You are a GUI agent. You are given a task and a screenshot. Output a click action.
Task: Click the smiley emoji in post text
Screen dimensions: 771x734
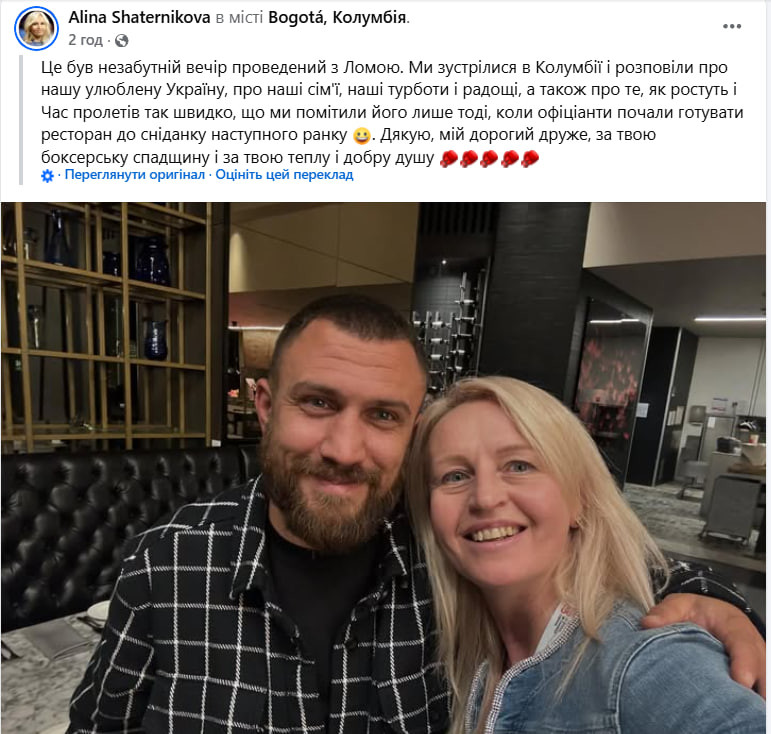point(361,135)
